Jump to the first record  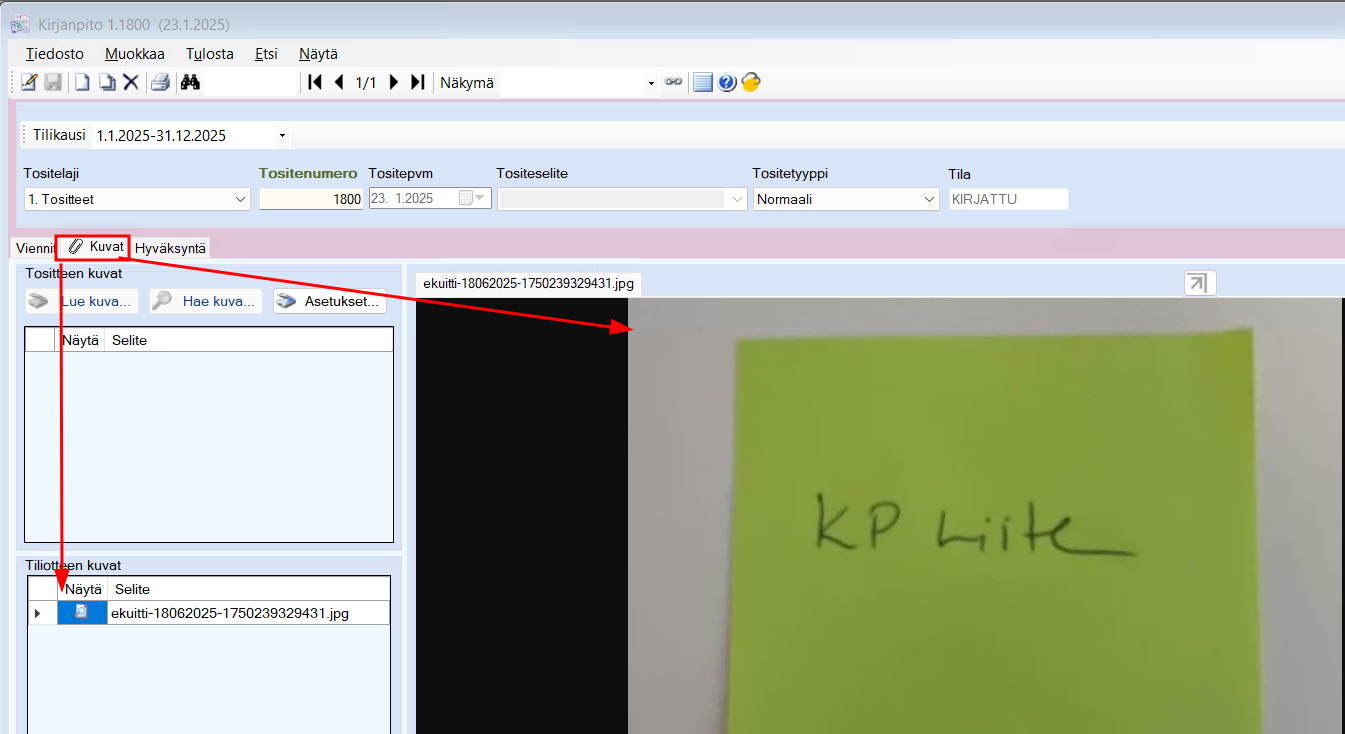(x=315, y=82)
